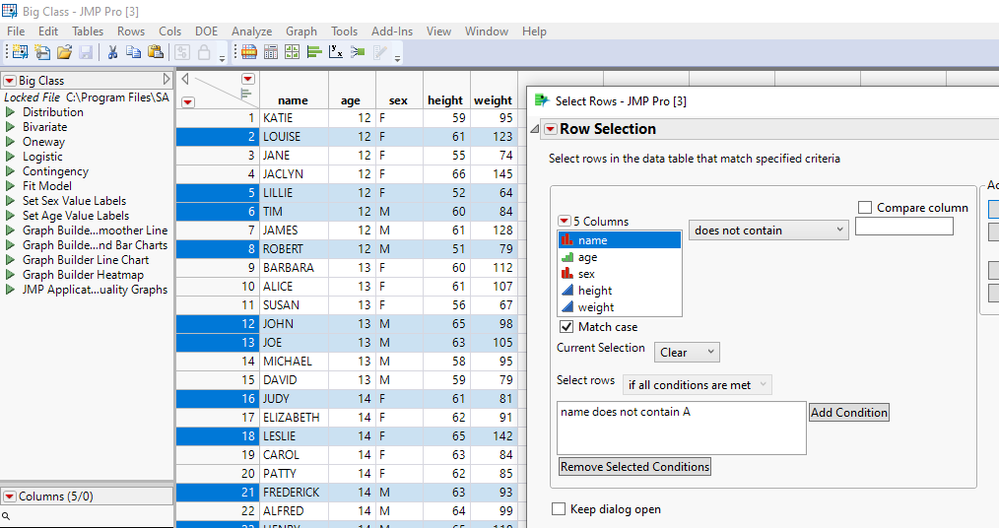Click the Open file folder icon
Screen dimensions: 999x528
point(64,52)
